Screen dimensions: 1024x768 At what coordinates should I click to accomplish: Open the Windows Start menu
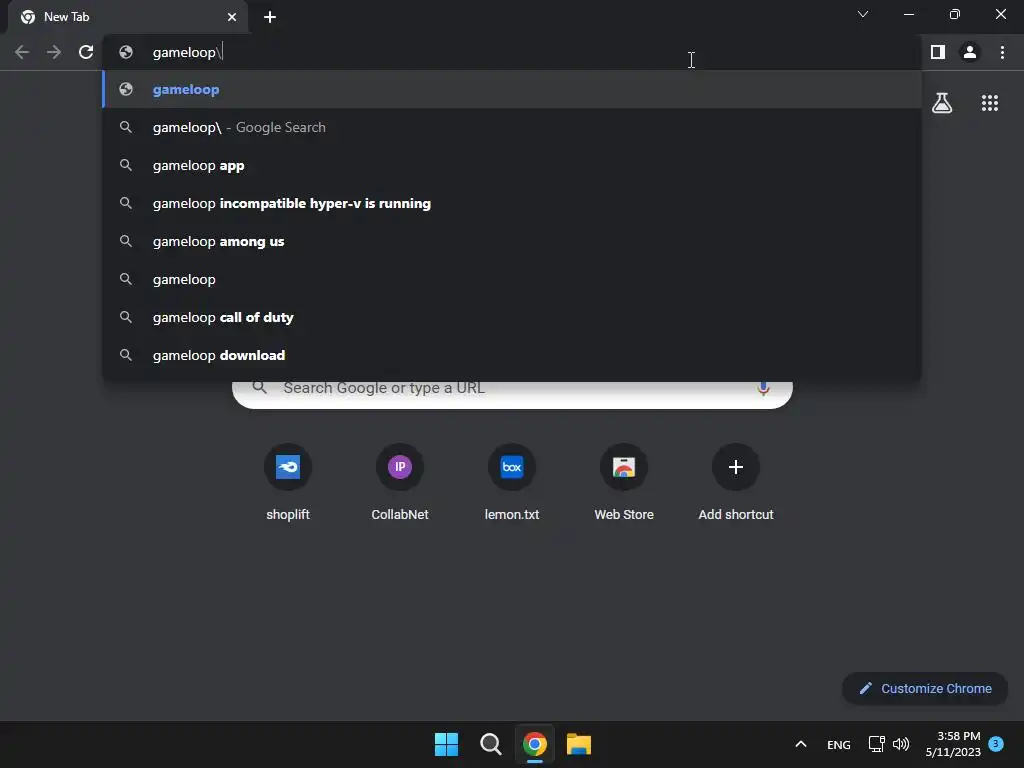[447, 744]
